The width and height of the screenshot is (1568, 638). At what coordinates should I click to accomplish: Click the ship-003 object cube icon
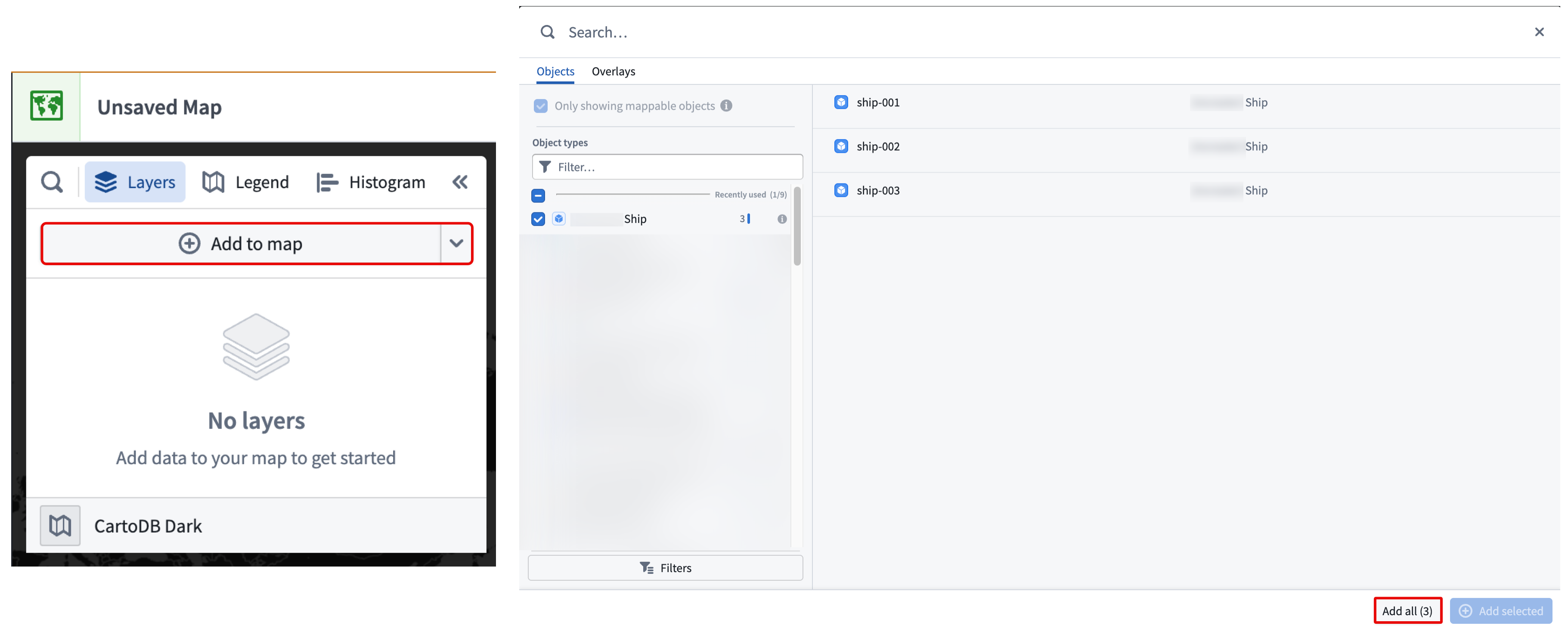coord(840,191)
